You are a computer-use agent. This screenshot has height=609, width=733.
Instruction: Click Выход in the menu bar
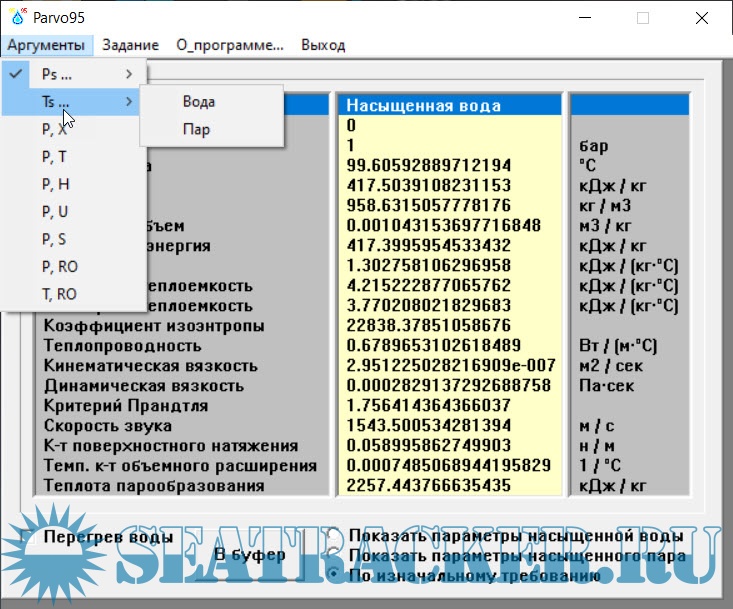tap(323, 45)
